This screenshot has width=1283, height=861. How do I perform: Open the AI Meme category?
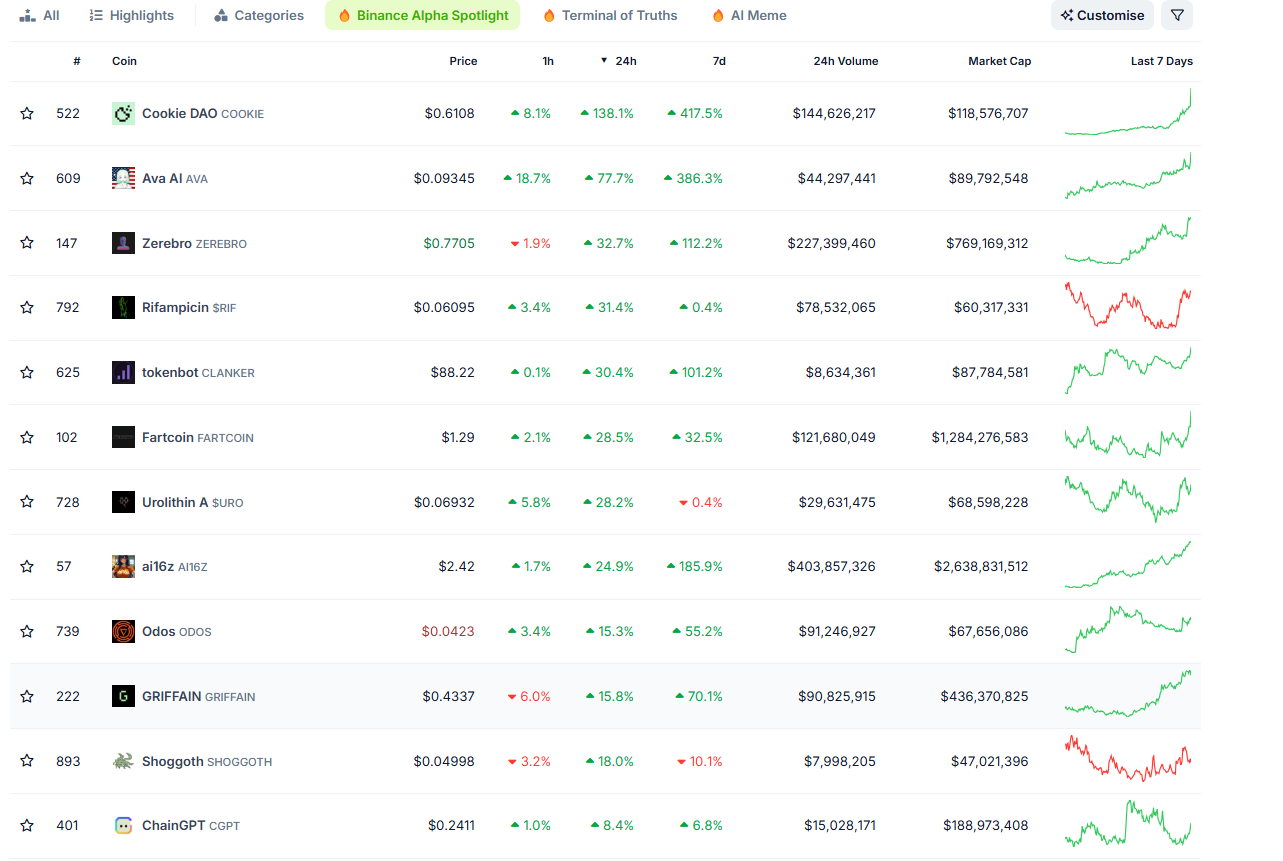(749, 15)
